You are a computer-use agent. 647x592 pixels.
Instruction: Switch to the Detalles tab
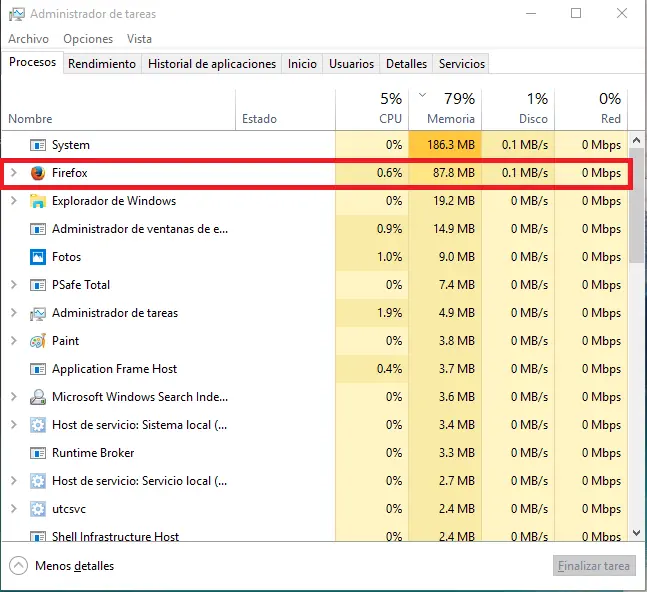coord(406,64)
